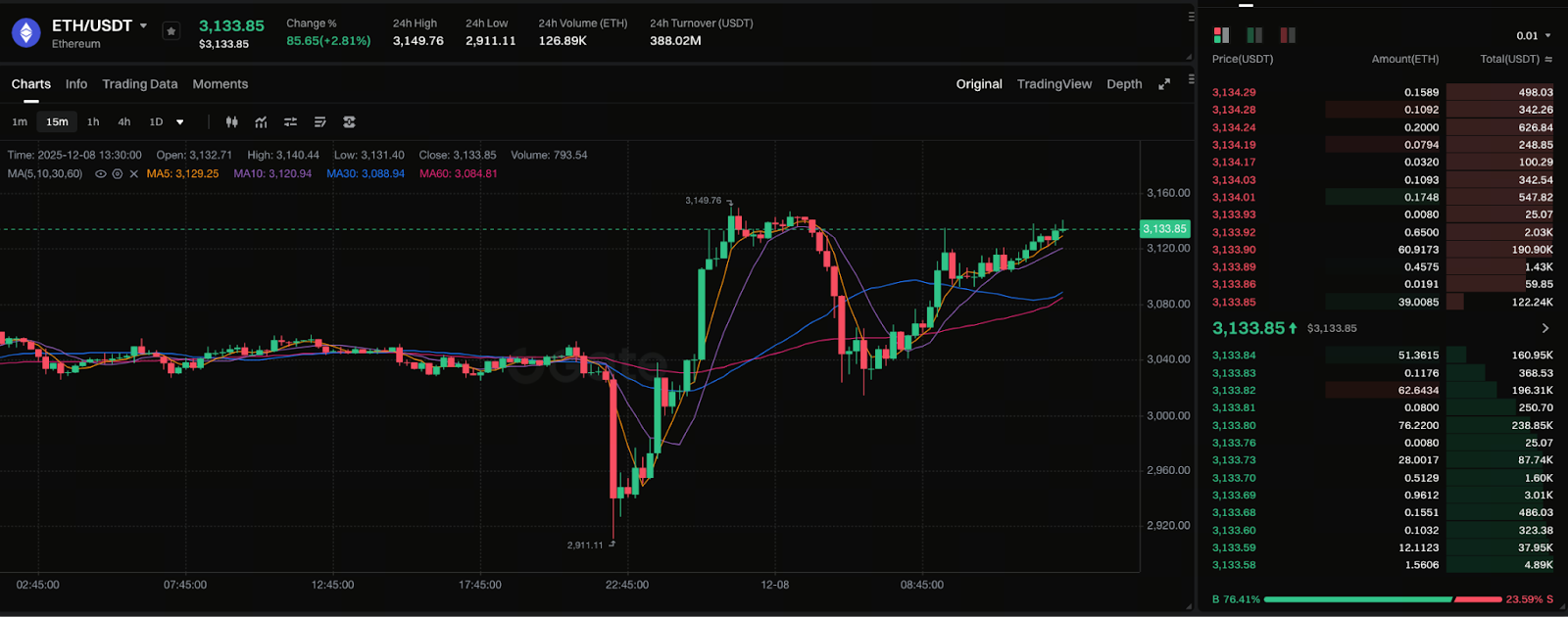1568x617 pixels.
Task: Click the Amount(ETH) column header
Action: pyautogui.click(x=1405, y=60)
